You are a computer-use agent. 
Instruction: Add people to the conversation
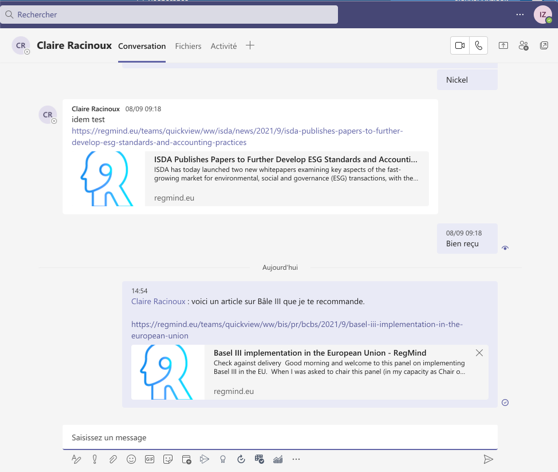tap(523, 46)
